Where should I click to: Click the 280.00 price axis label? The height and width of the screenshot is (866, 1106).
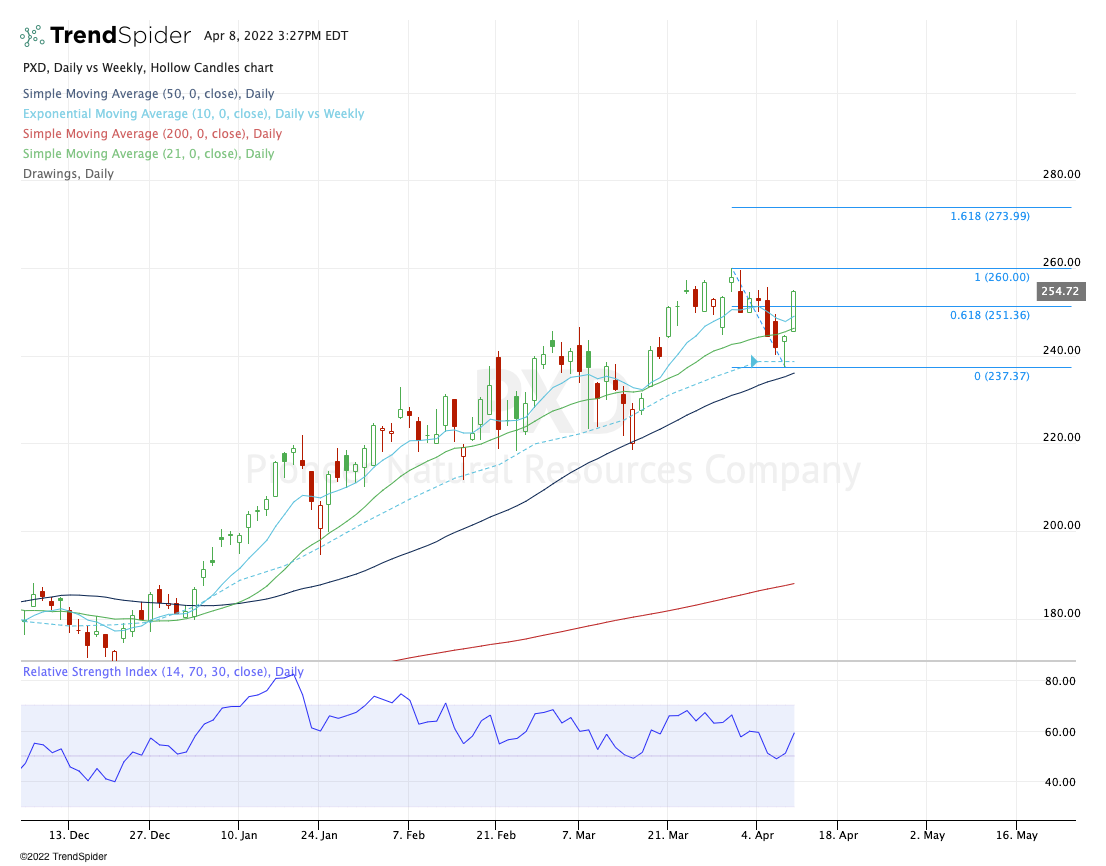pos(1062,174)
